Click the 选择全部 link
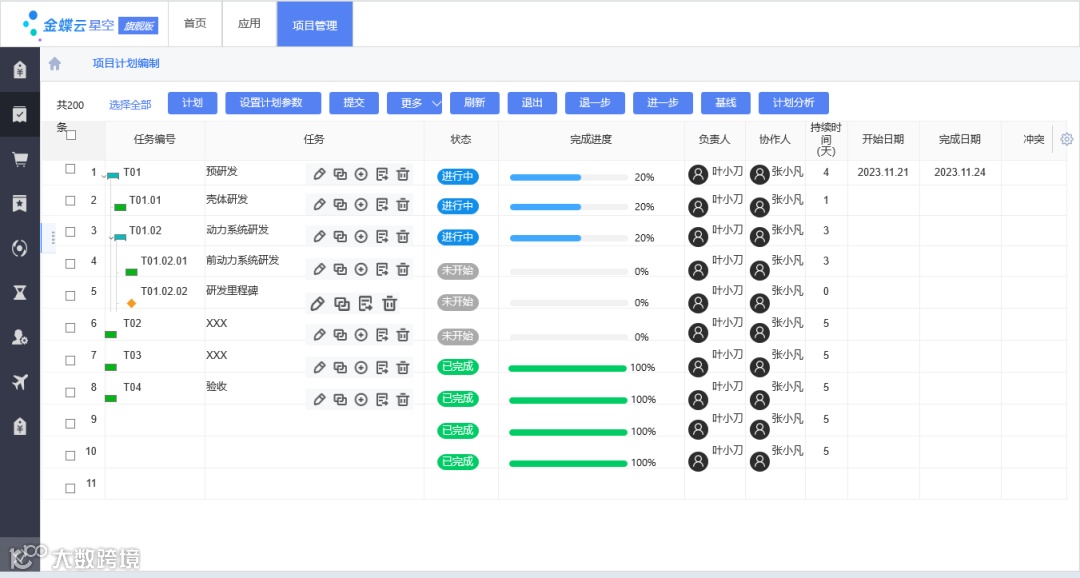Viewport: 1080px width, 578px height. [x=130, y=105]
